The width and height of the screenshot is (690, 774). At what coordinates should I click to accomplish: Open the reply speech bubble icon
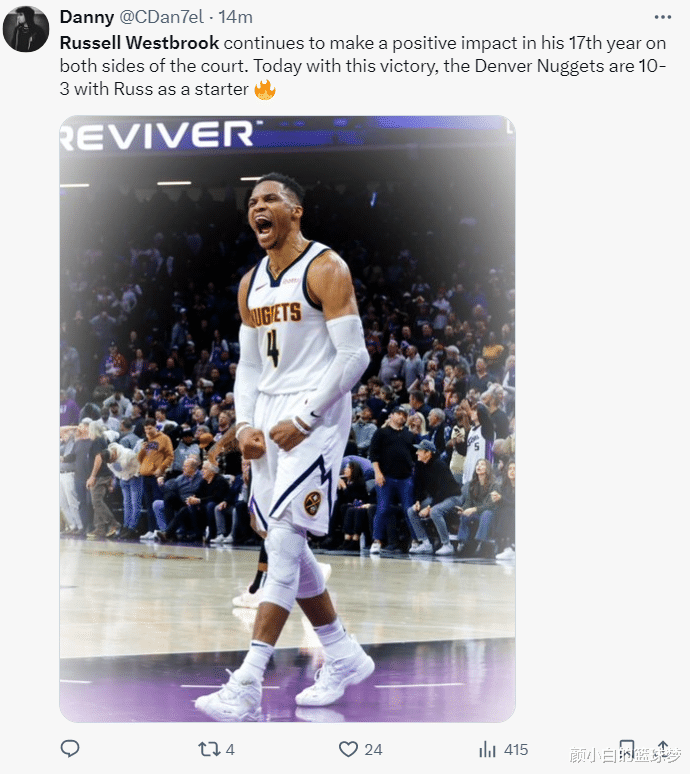pyautogui.click(x=70, y=749)
